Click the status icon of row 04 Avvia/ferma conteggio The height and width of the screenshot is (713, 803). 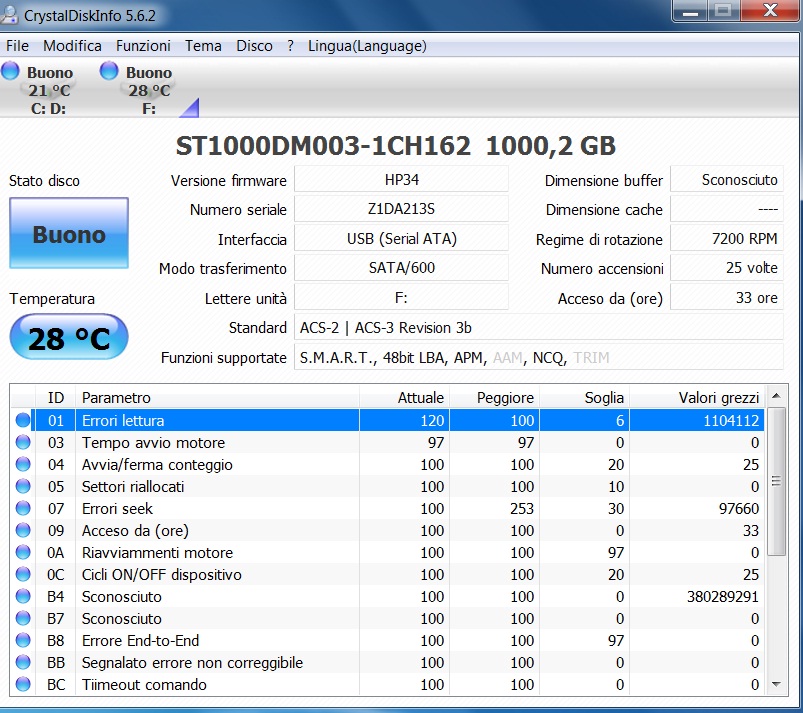coord(23,464)
